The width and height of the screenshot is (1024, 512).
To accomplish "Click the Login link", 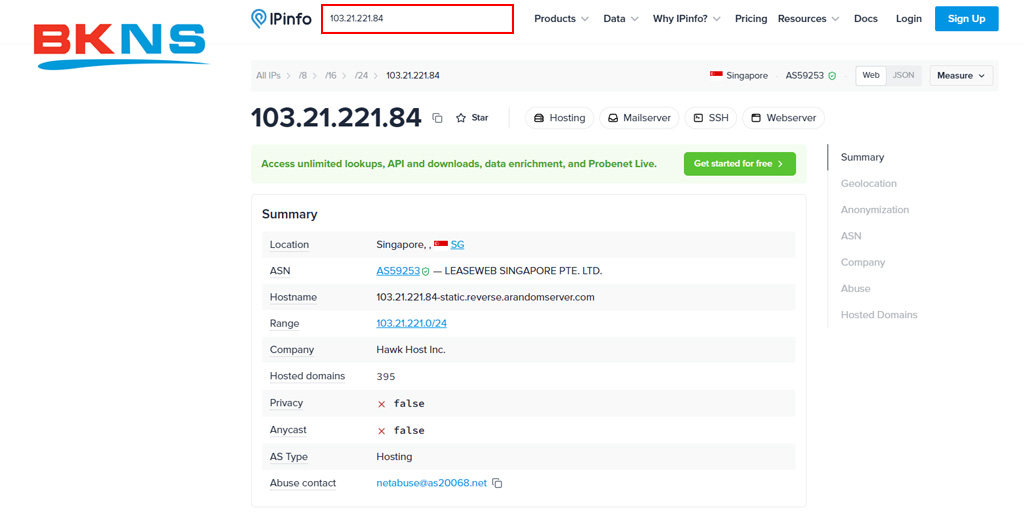I will coord(908,19).
